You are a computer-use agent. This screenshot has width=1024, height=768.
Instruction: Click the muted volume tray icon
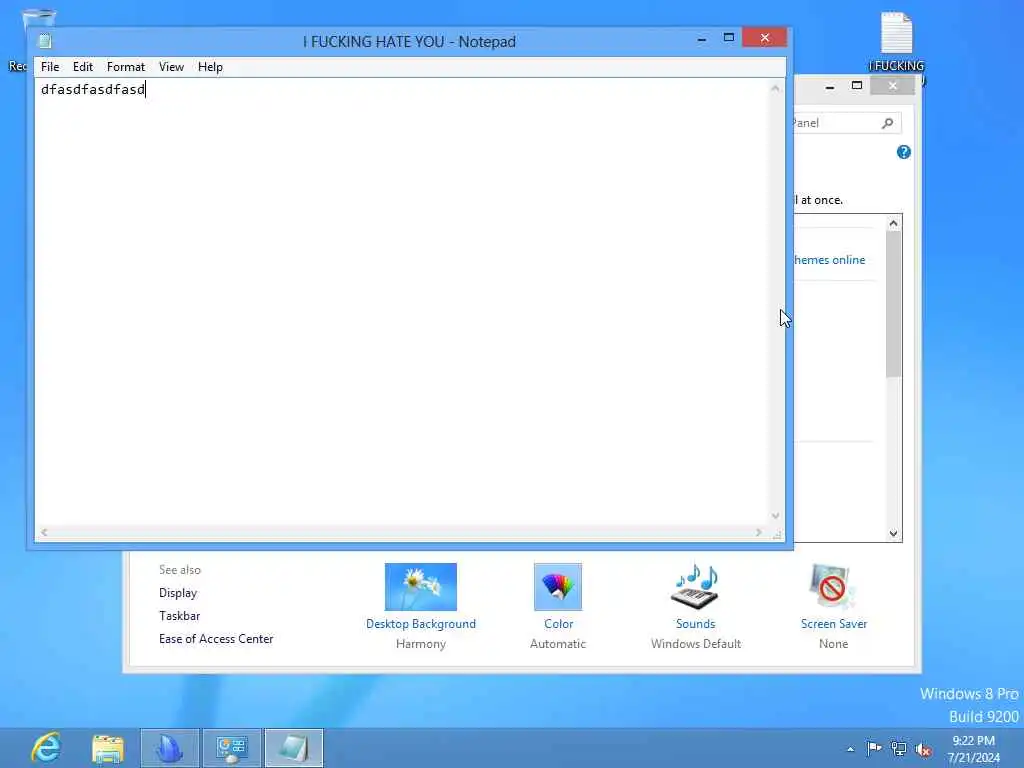pyautogui.click(x=923, y=750)
